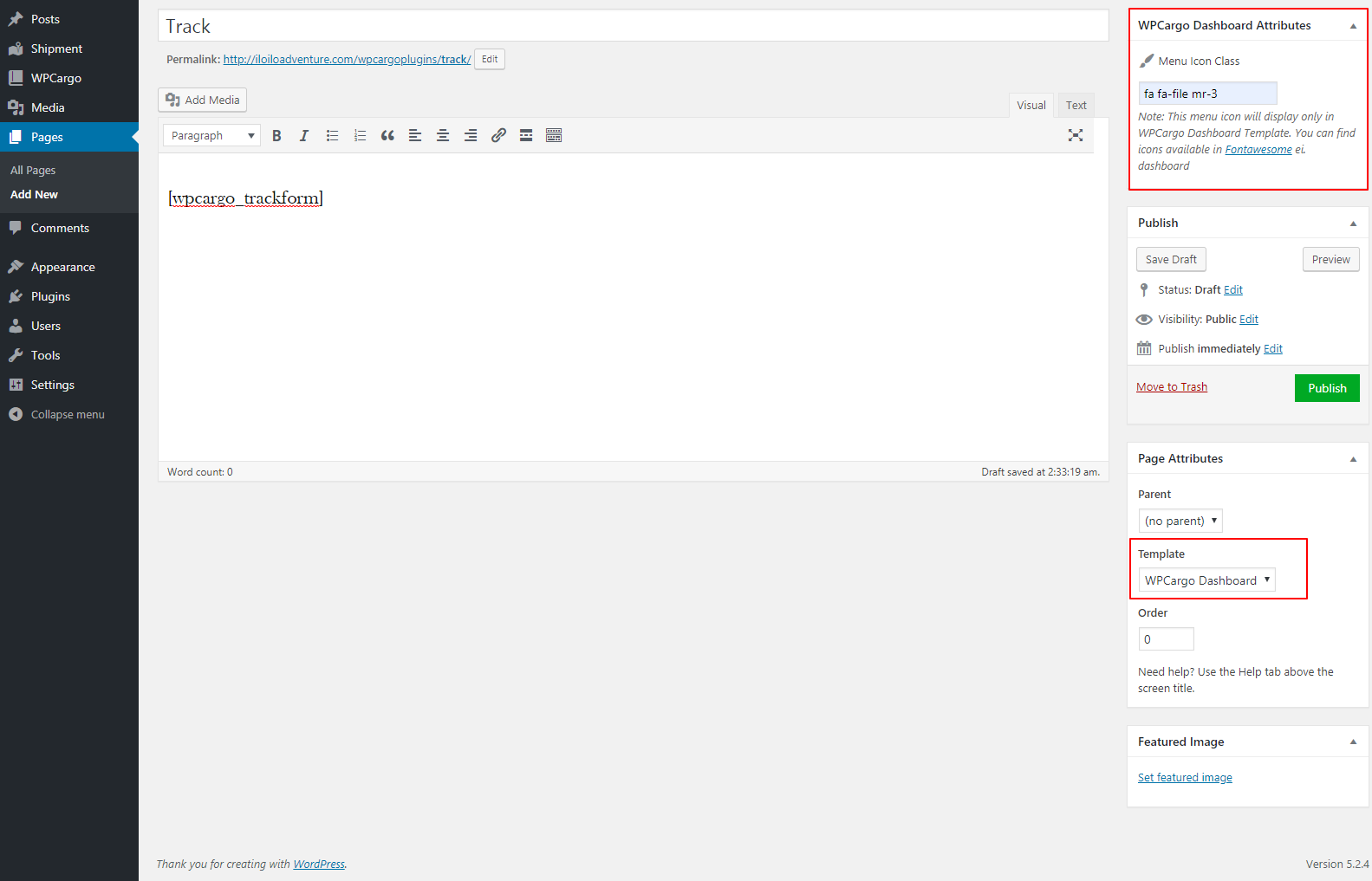Viewport: 1372px width, 881px height.
Task: Open the Paragraph format dropdown
Action: 211,135
